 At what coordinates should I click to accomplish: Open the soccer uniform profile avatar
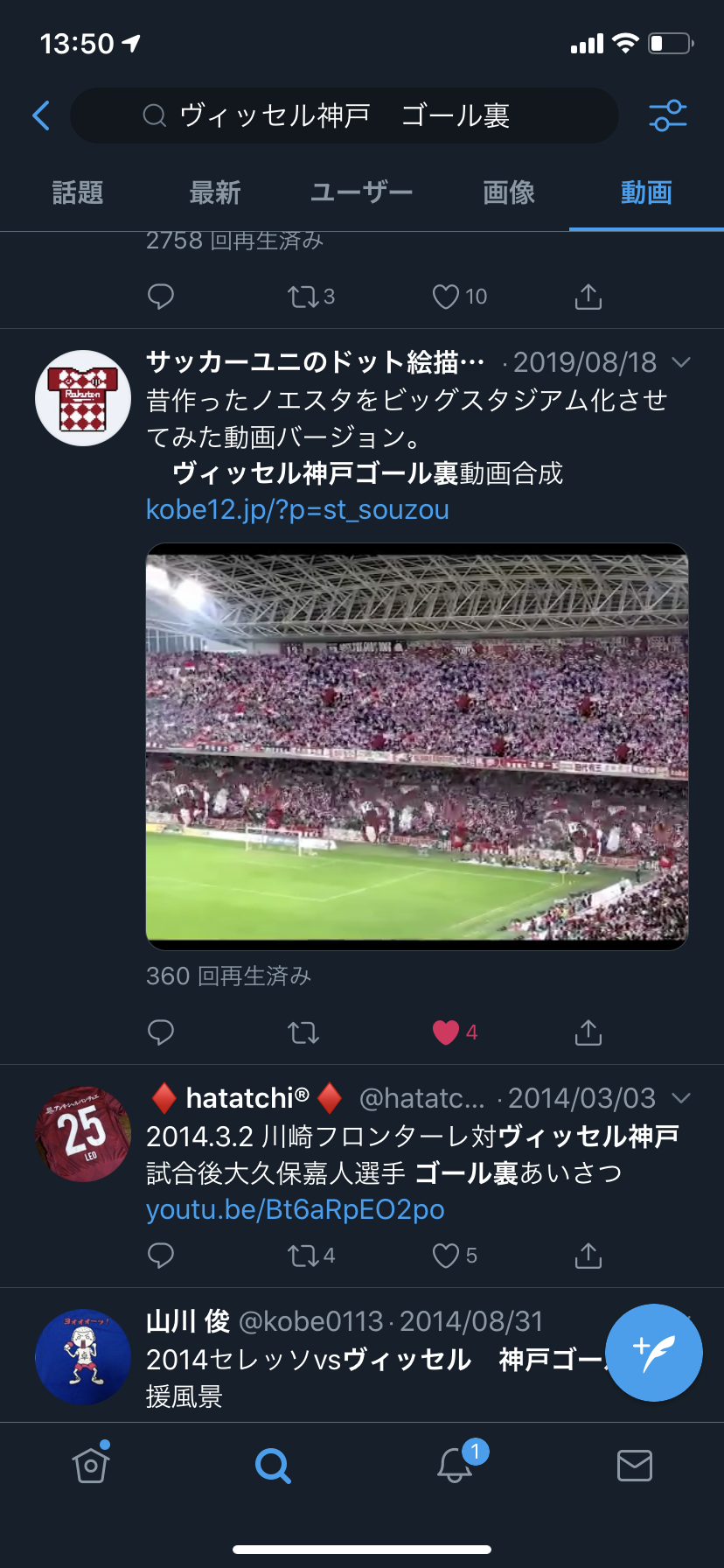click(x=83, y=399)
